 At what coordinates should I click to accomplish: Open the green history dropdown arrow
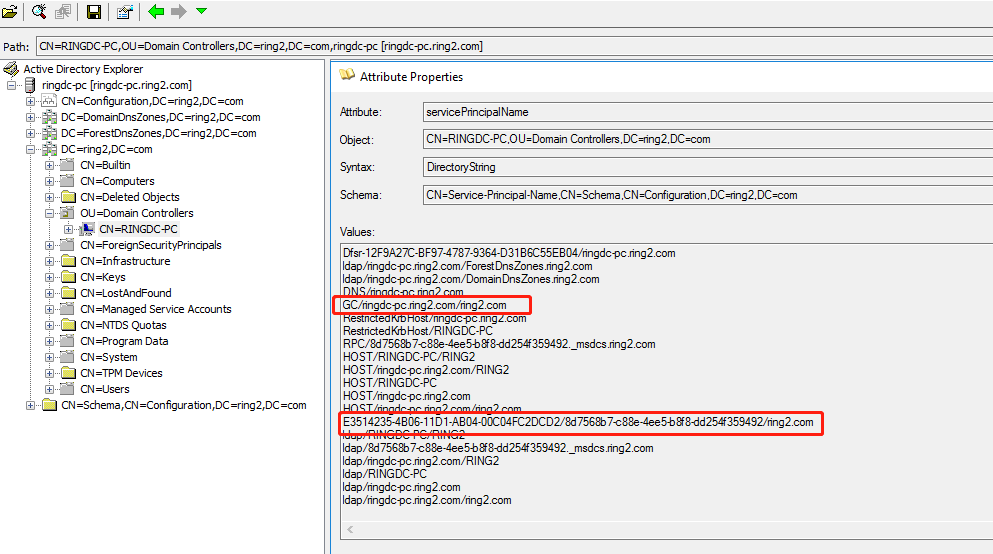(202, 12)
